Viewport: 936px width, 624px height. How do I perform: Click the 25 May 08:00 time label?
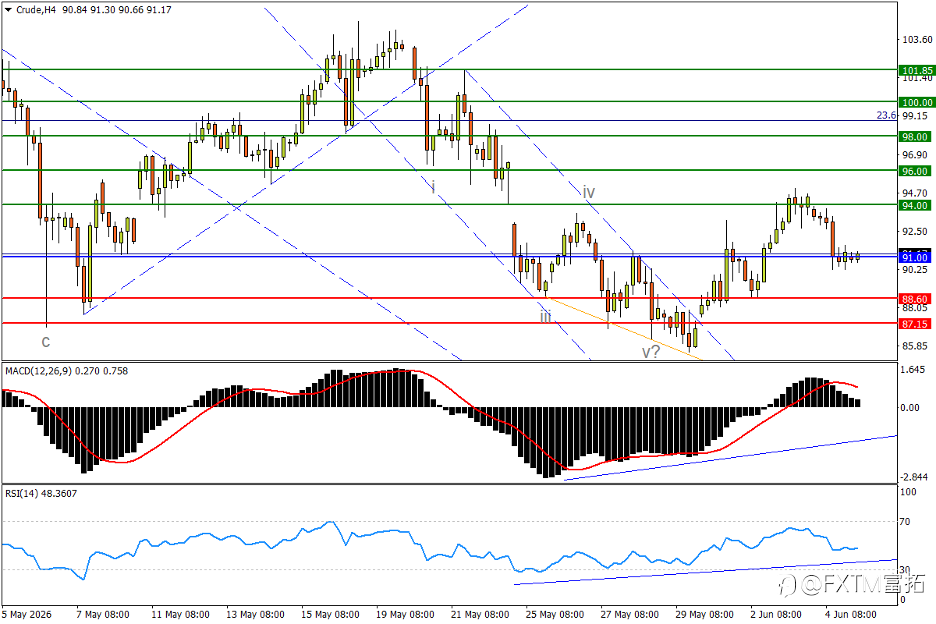(x=555, y=614)
